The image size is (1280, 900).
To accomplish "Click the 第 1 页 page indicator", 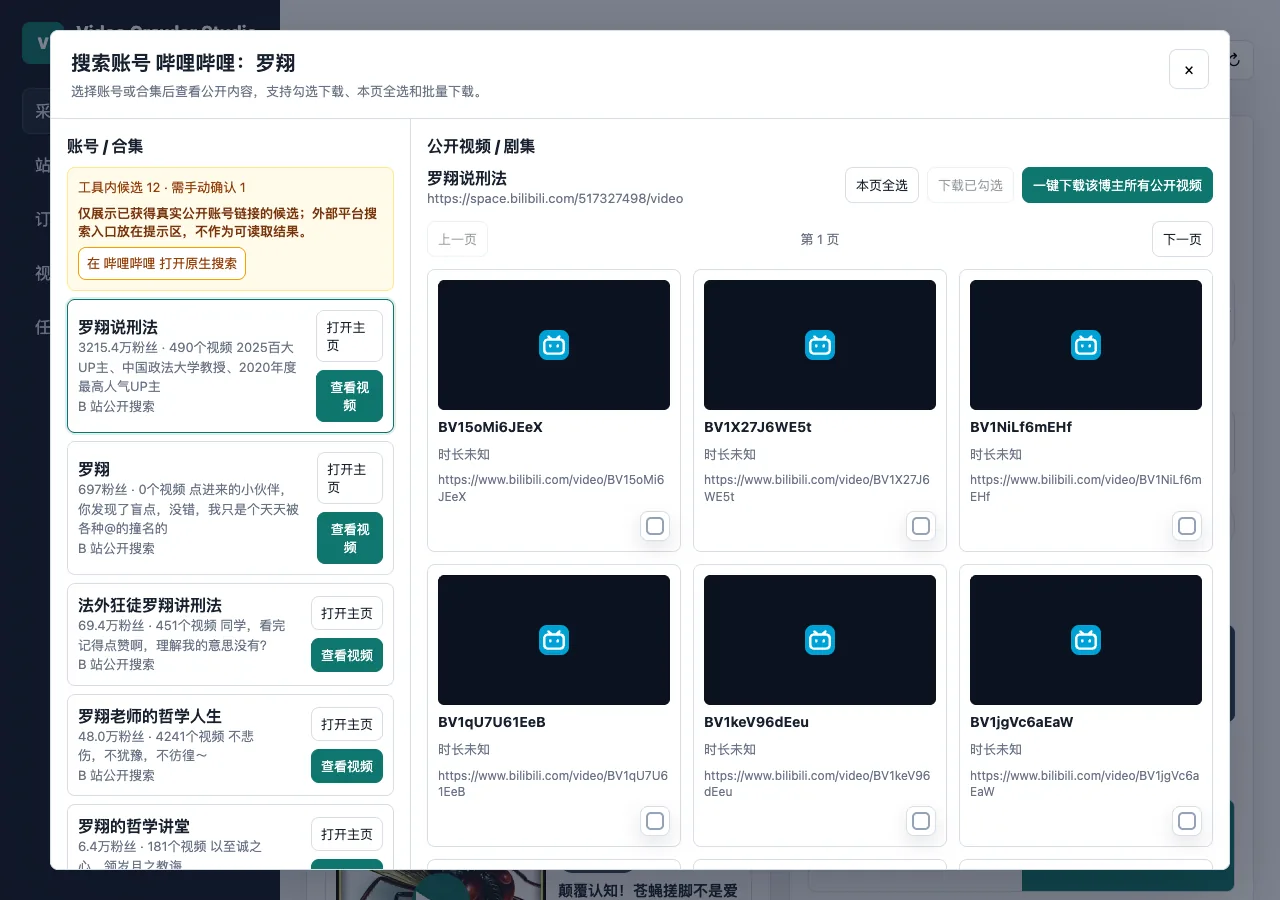I will 820,239.
